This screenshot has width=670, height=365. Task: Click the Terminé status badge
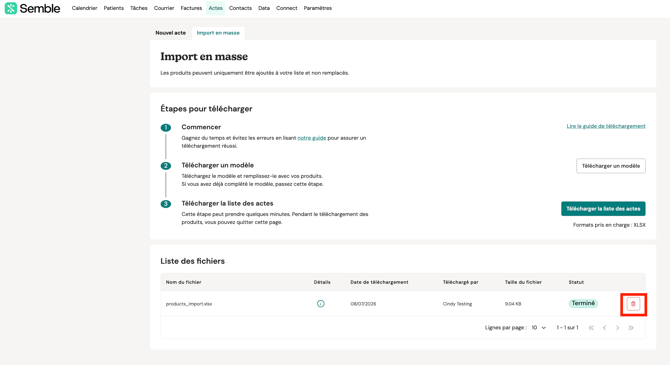click(583, 303)
